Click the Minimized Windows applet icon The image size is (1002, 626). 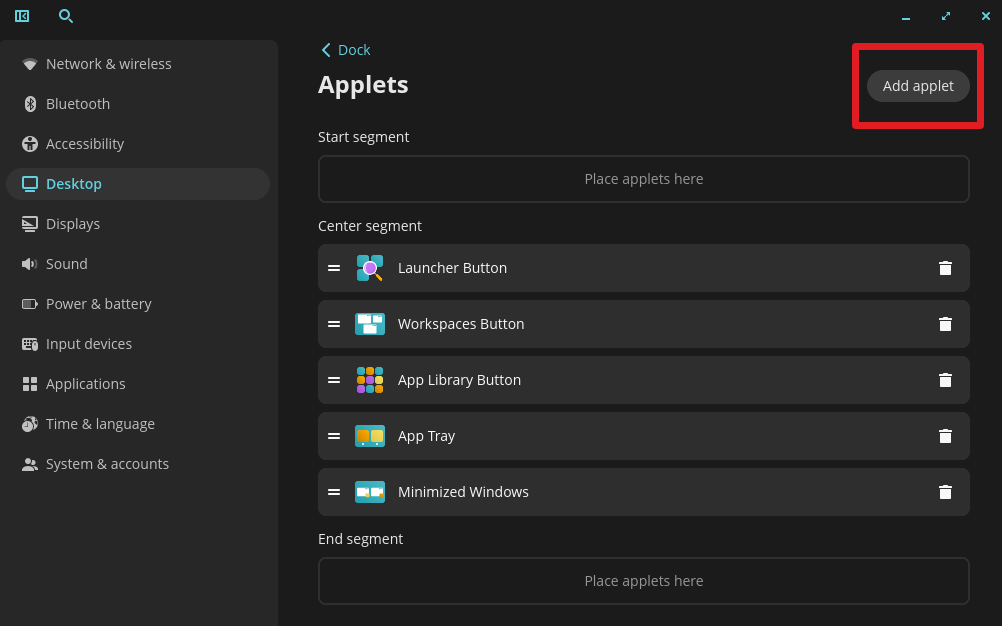369,492
